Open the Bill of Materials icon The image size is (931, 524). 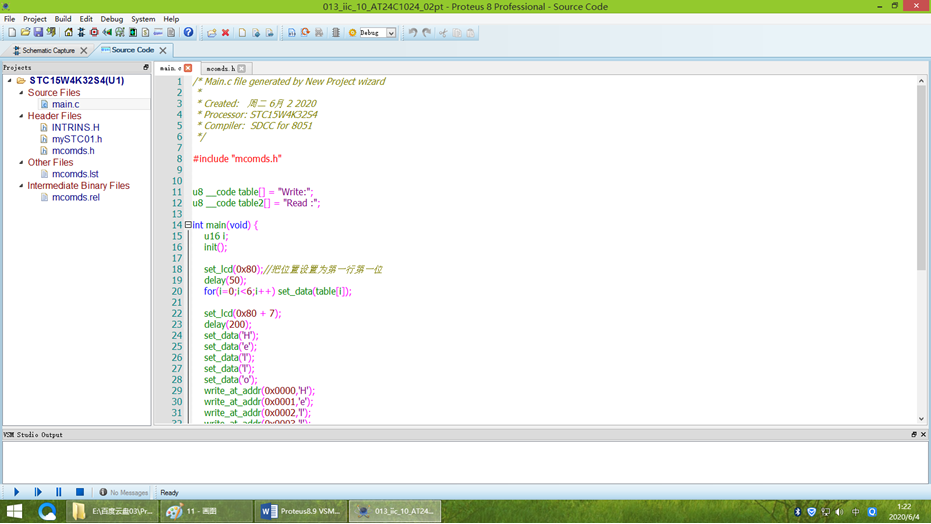tap(145, 33)
